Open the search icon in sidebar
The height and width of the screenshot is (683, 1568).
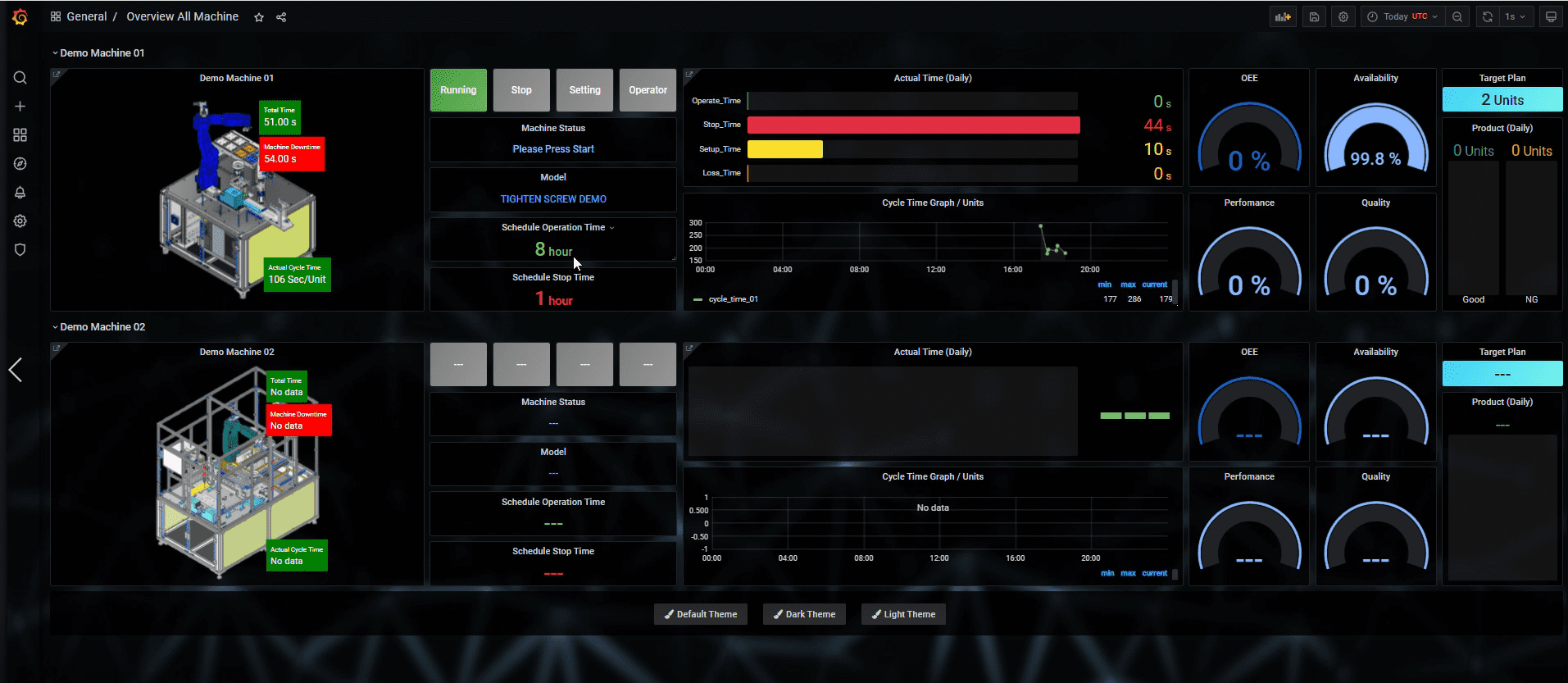[20, 78]
